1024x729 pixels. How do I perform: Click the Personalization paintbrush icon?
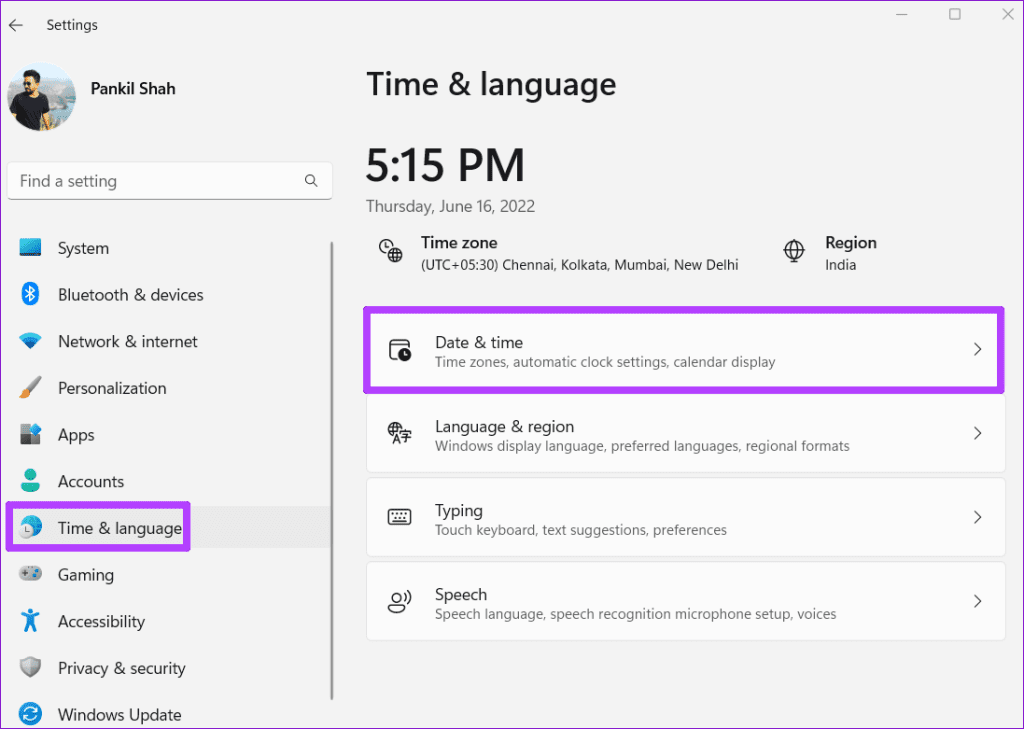click(30, 388)
